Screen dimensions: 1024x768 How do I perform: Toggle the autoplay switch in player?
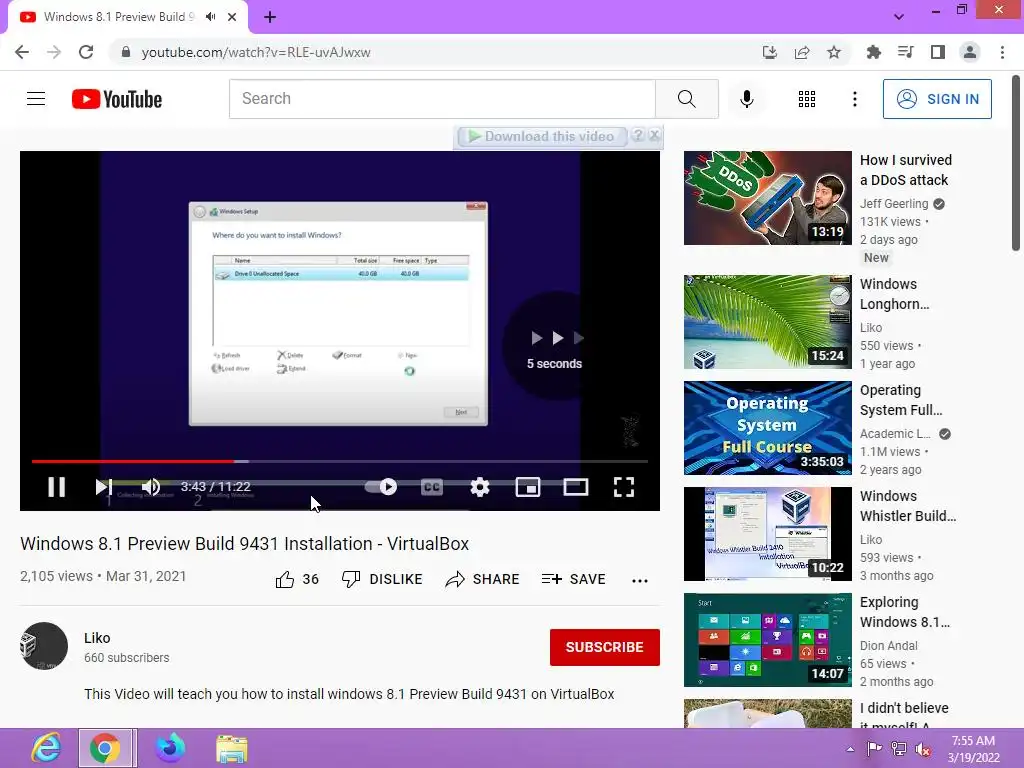point(381,487)
